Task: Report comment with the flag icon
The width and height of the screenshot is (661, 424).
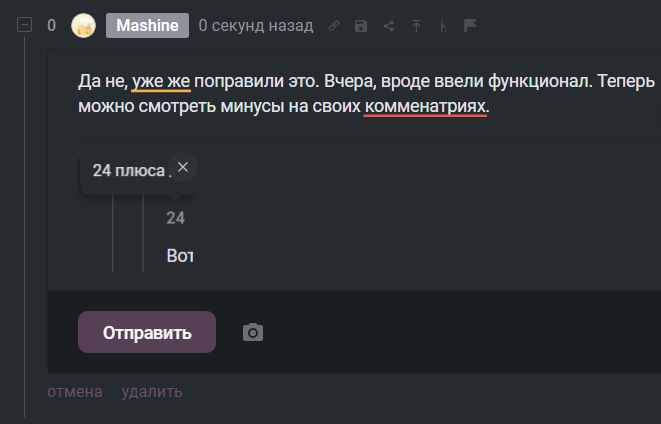Action: pos(470,26)
